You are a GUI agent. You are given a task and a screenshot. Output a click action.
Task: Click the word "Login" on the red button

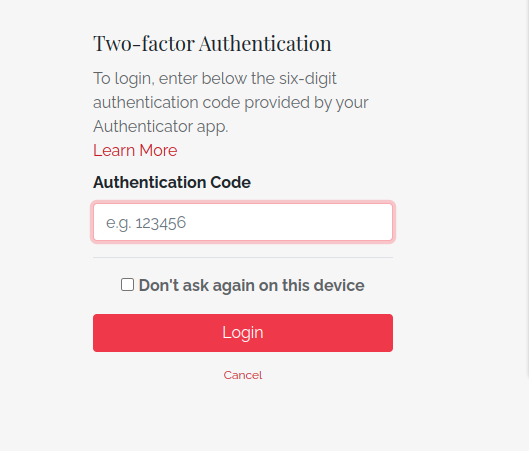coord(243,333)
